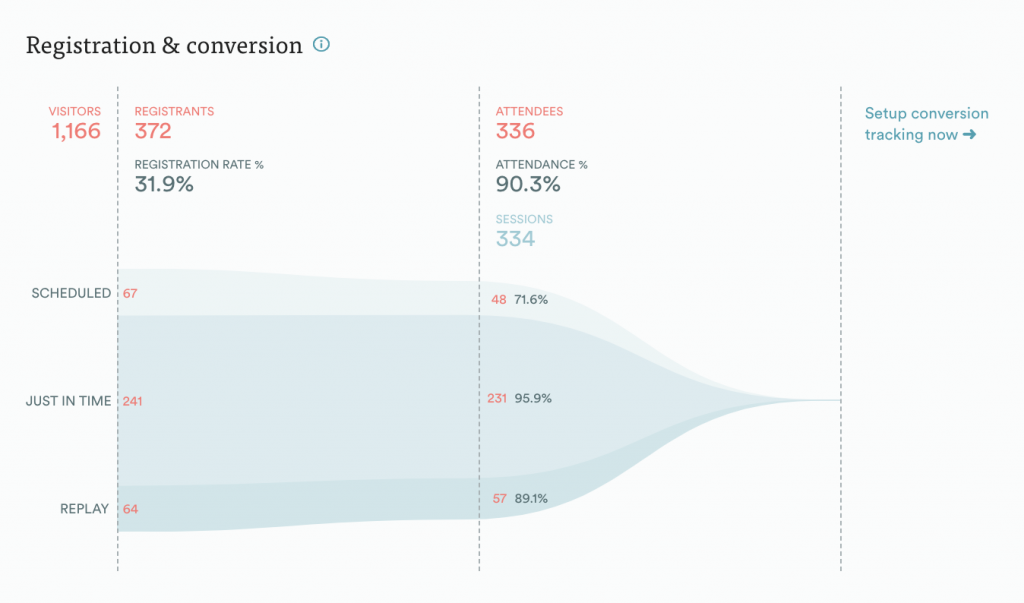Select the scheduled registrants number 67

pos(129,294)
